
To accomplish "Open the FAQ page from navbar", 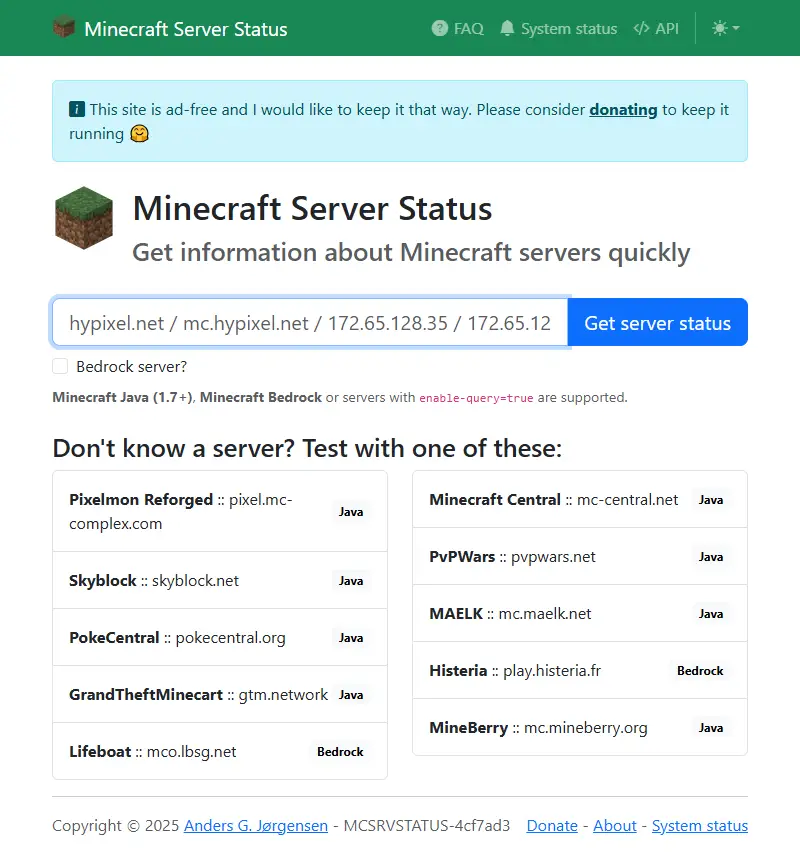I will (x=457, y=28).
